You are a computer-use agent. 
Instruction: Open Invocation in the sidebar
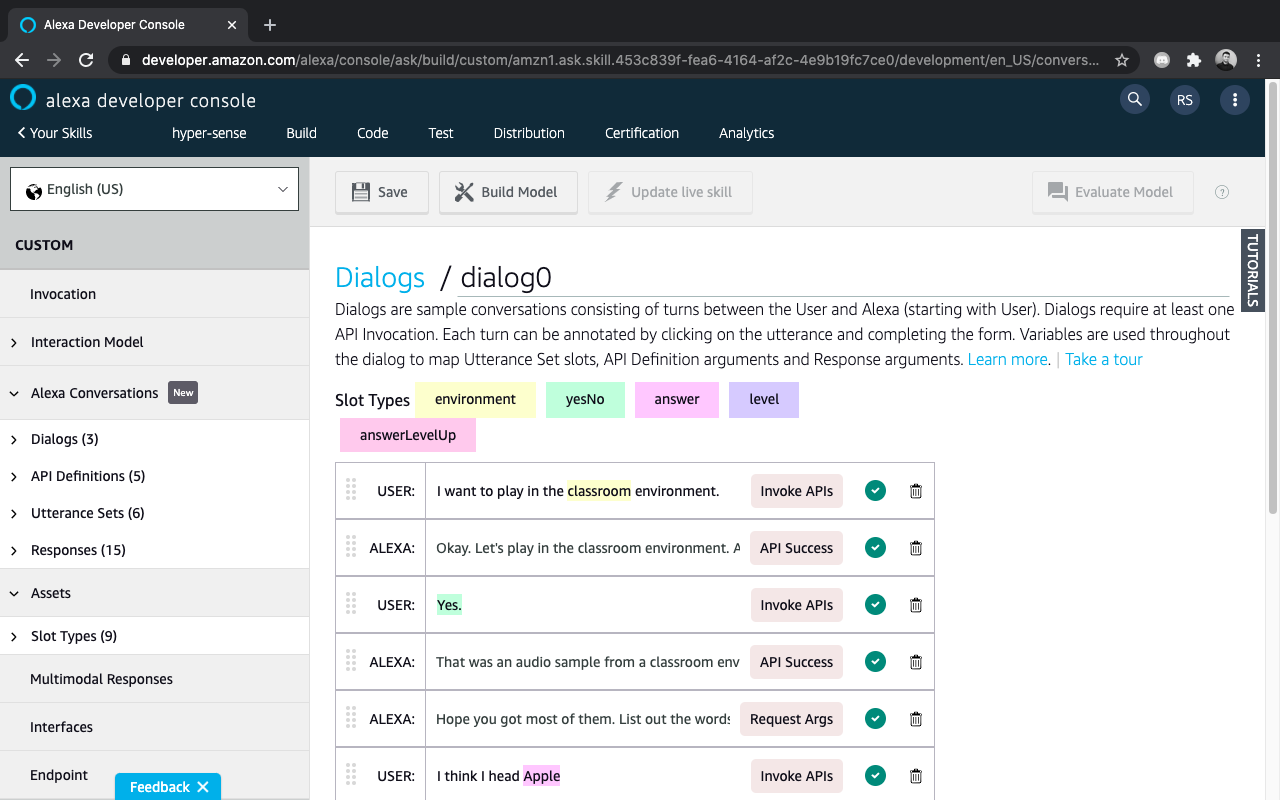(x=63, y=294)
